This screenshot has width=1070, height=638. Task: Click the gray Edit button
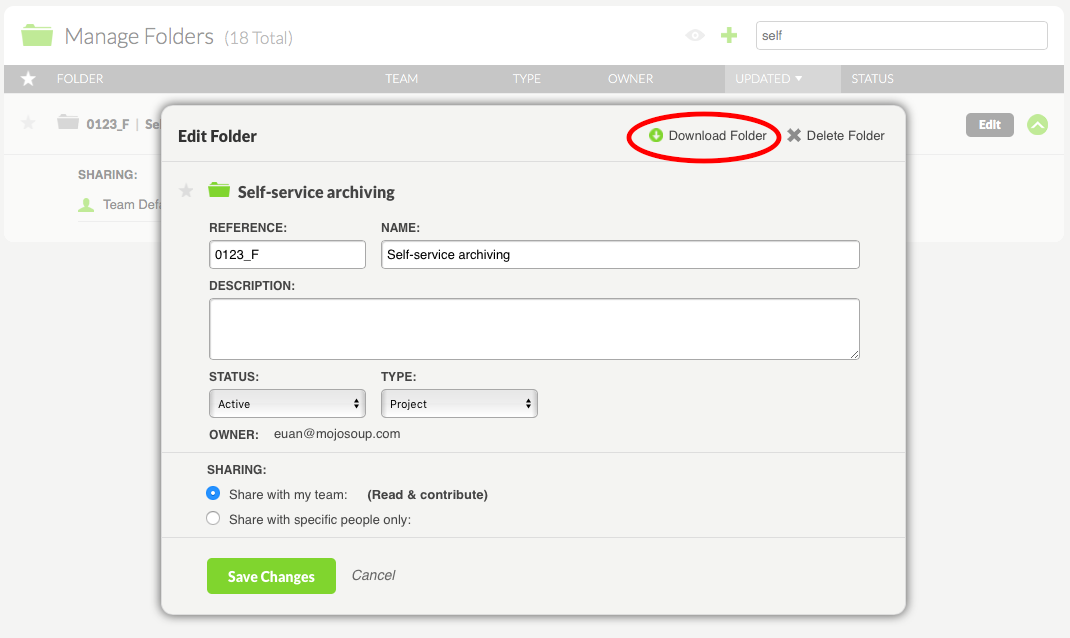click(x=989, y=125)
